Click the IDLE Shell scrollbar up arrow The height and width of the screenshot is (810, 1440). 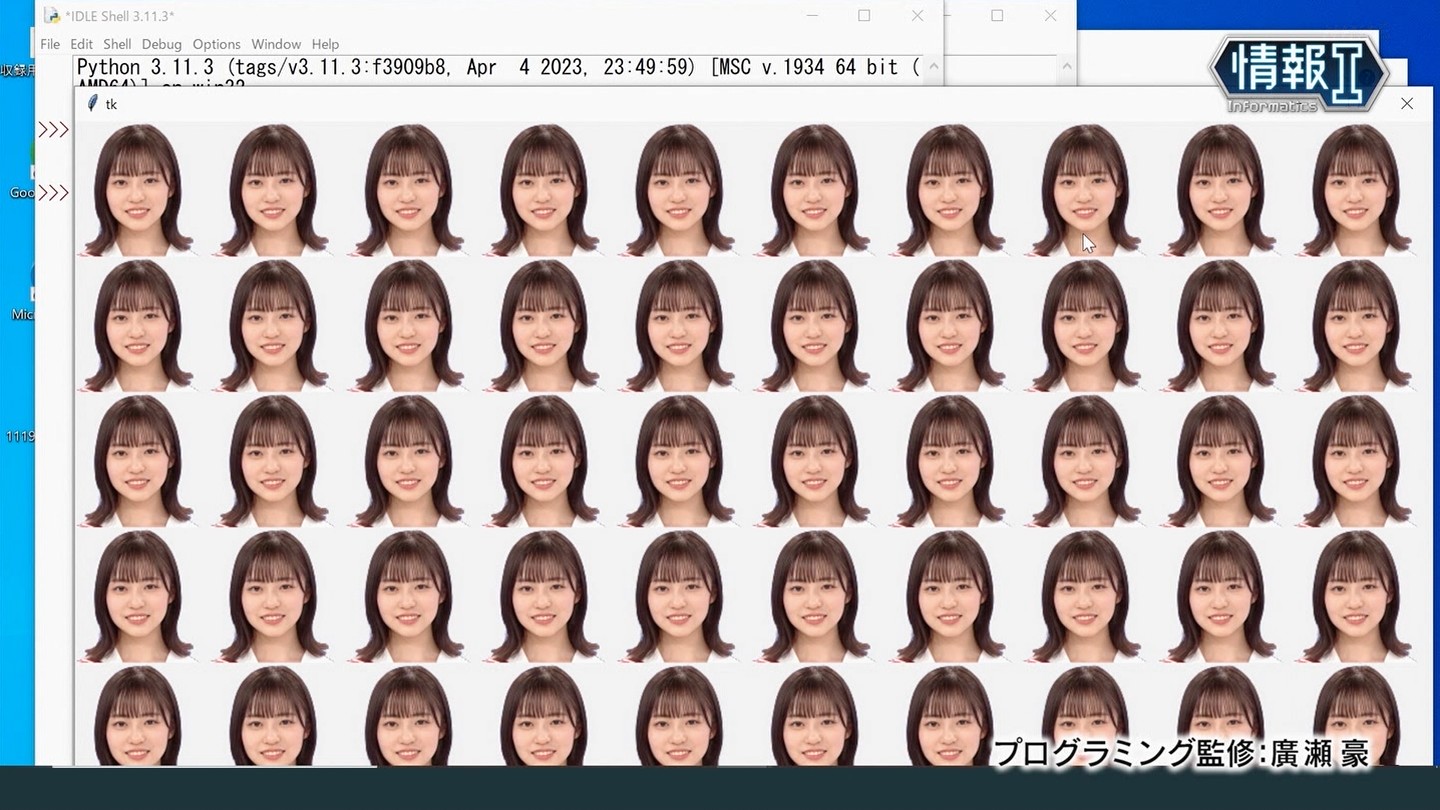[933, 67]
